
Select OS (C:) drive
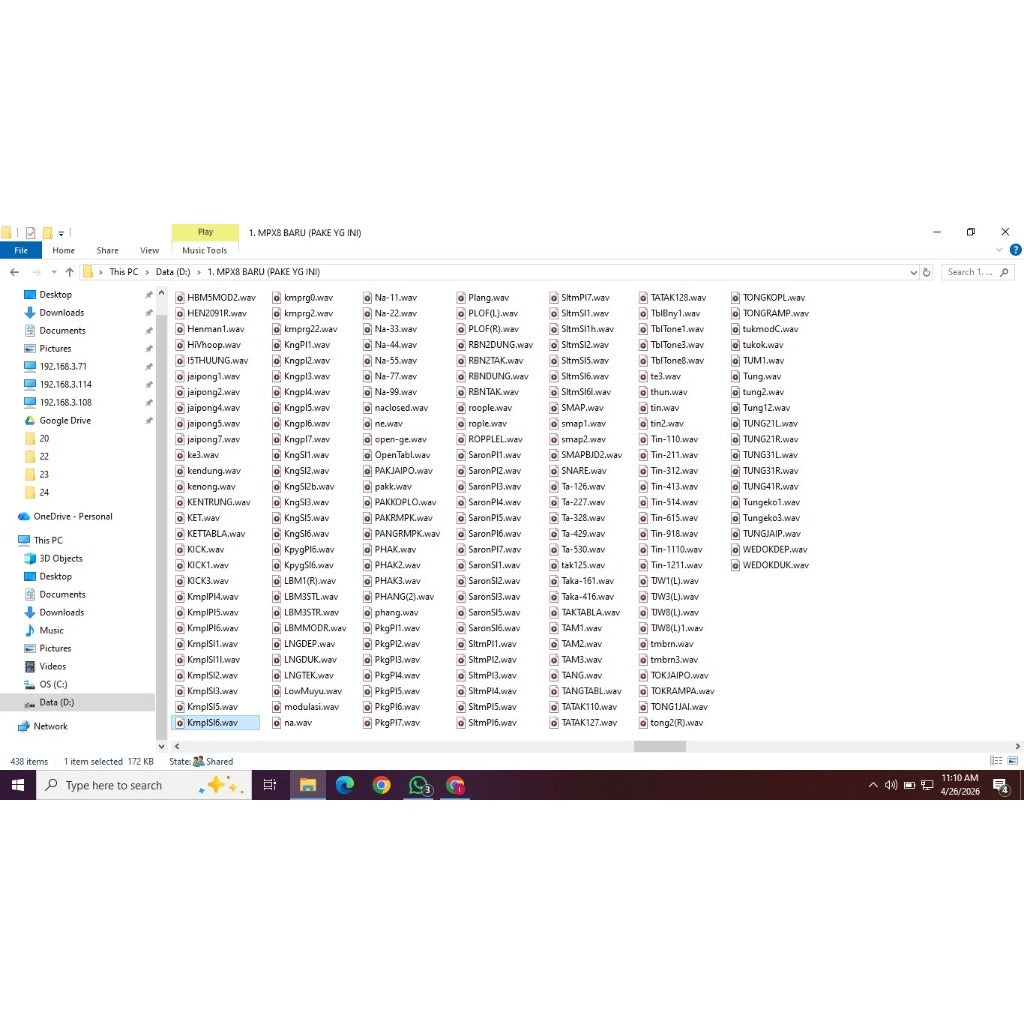tap(53, 684)
